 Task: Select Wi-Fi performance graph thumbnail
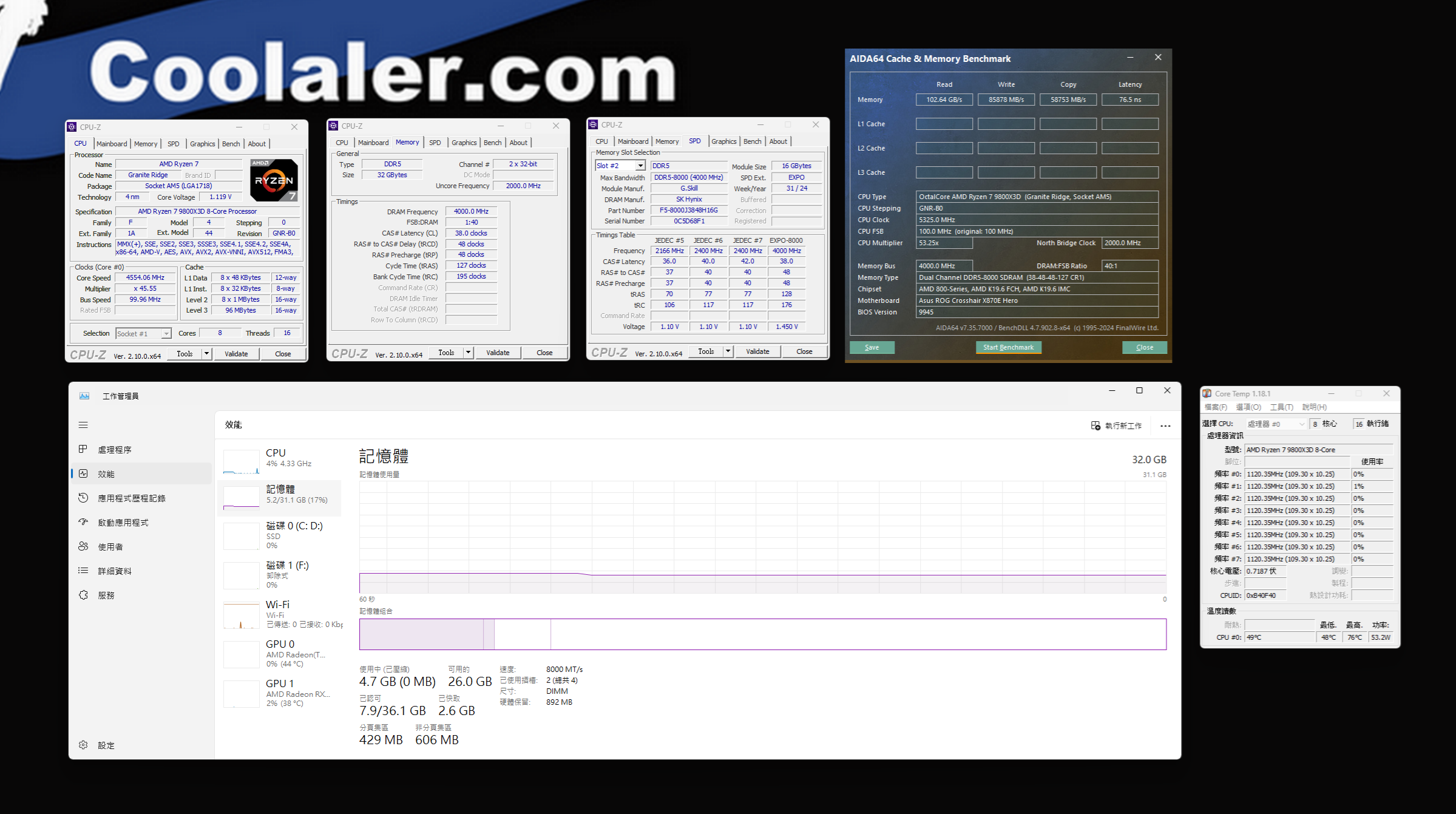[x=242, y=615]
